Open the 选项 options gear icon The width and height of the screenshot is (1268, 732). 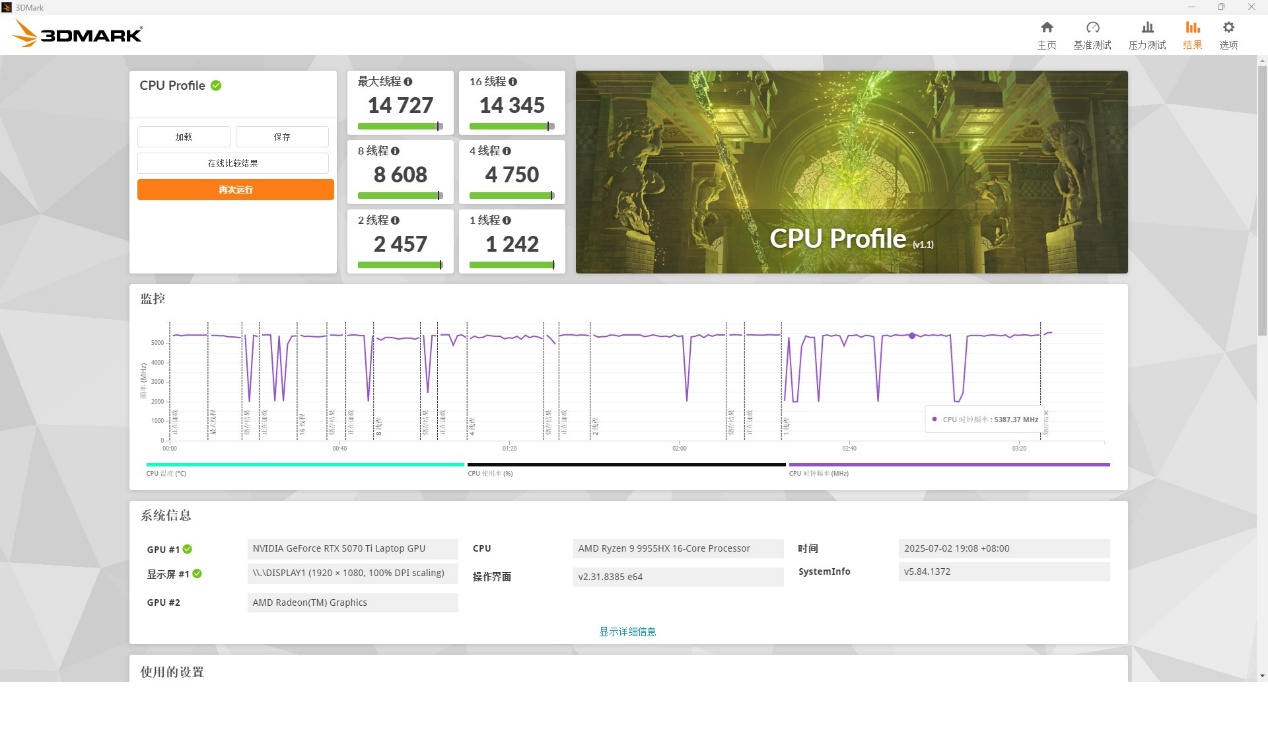click(x=1229, y=28)
